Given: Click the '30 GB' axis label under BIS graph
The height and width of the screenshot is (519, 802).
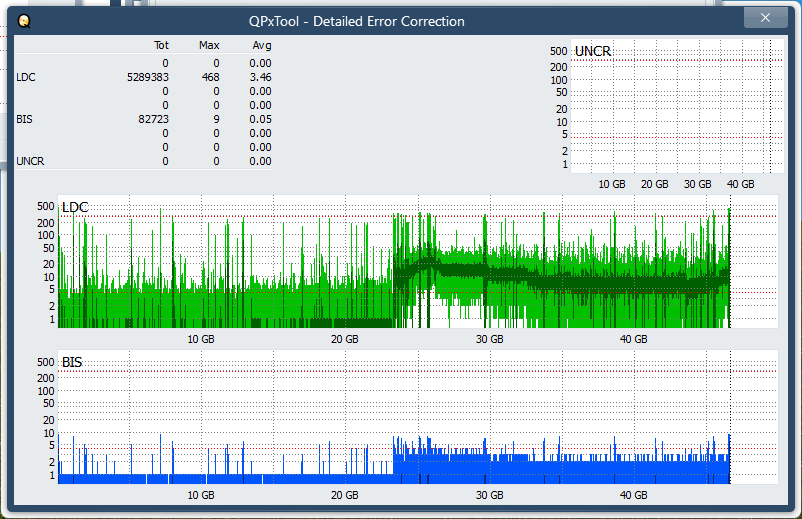Looking at the screenshot, I should click(x=489, y=495).
